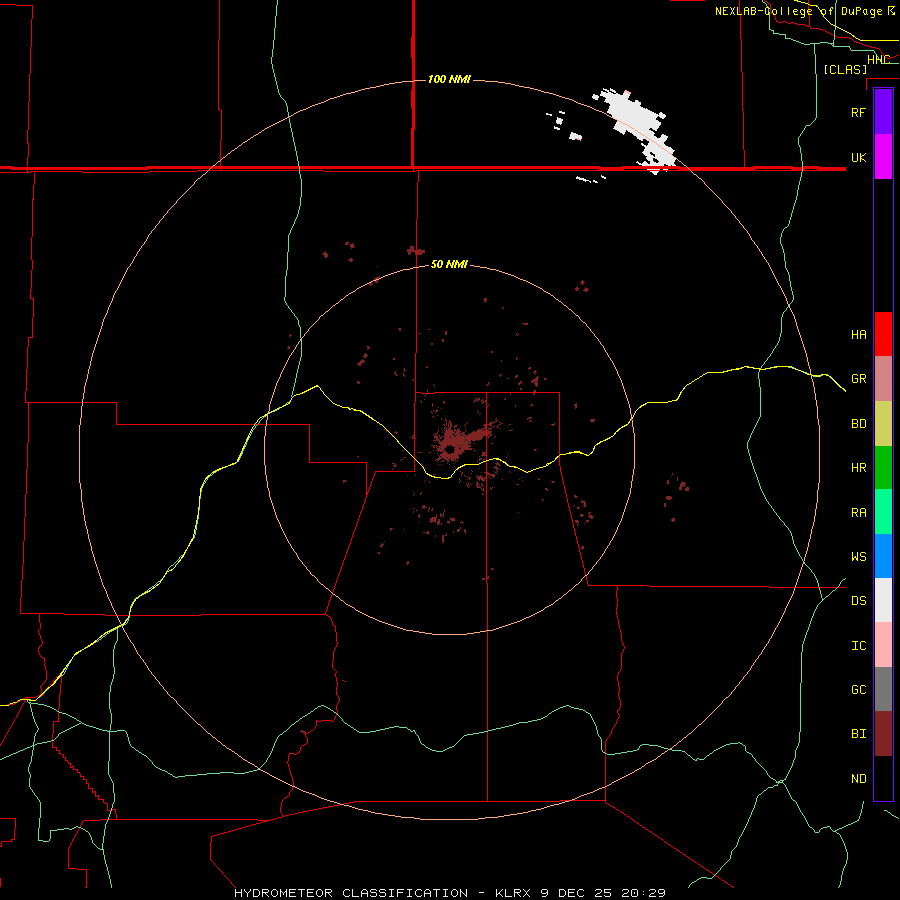This screenshot has width=900, height=900.
Task: Pick the RA light green legend swatch
Action: (x=883, y=512)
